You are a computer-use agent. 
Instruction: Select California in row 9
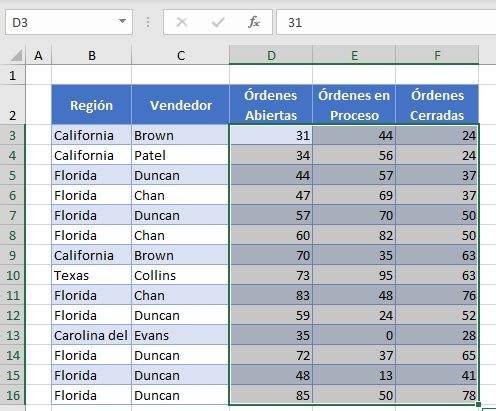tap(92, 255)
